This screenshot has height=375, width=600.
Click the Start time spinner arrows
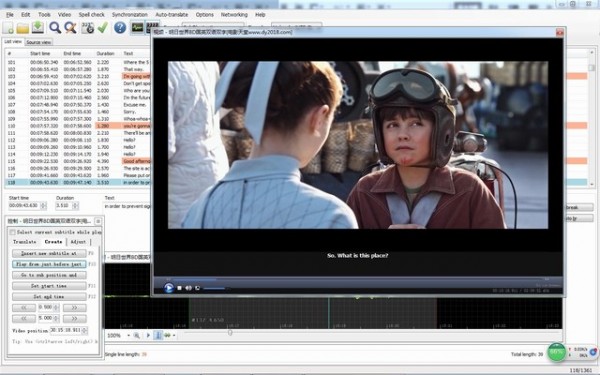tap(43, 205)
